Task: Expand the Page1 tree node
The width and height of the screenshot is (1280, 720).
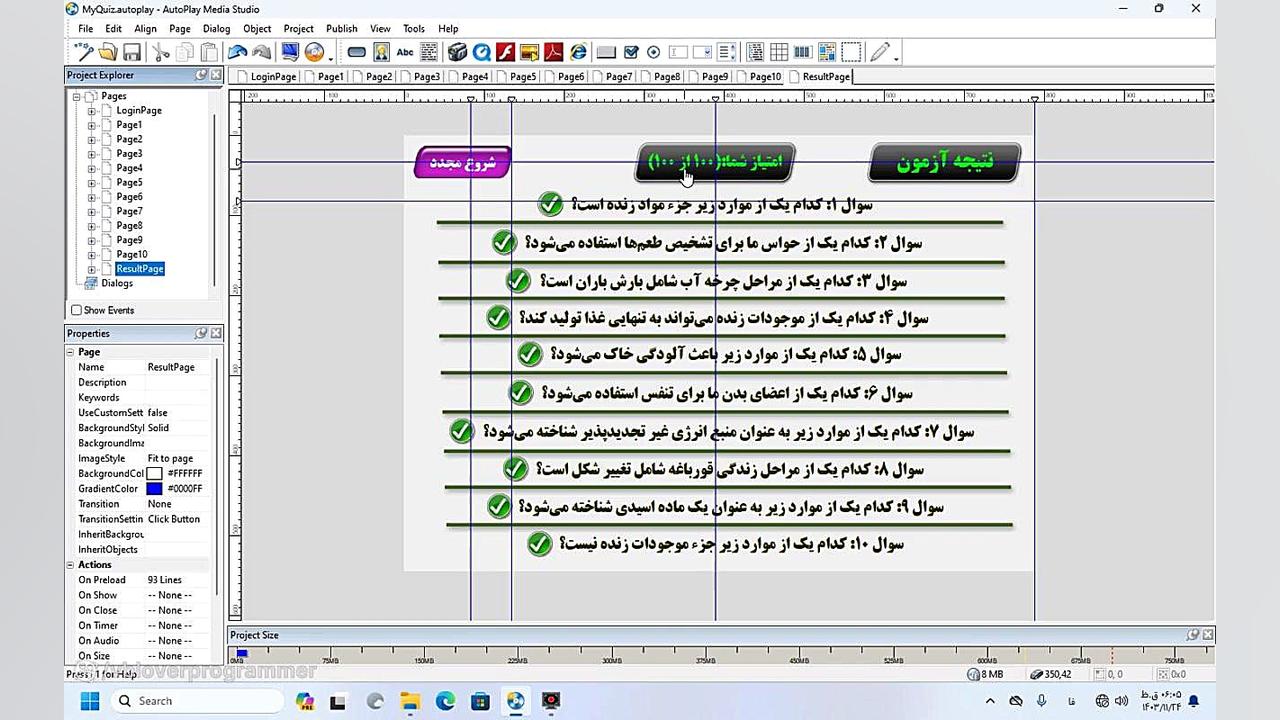Action: 91,125
